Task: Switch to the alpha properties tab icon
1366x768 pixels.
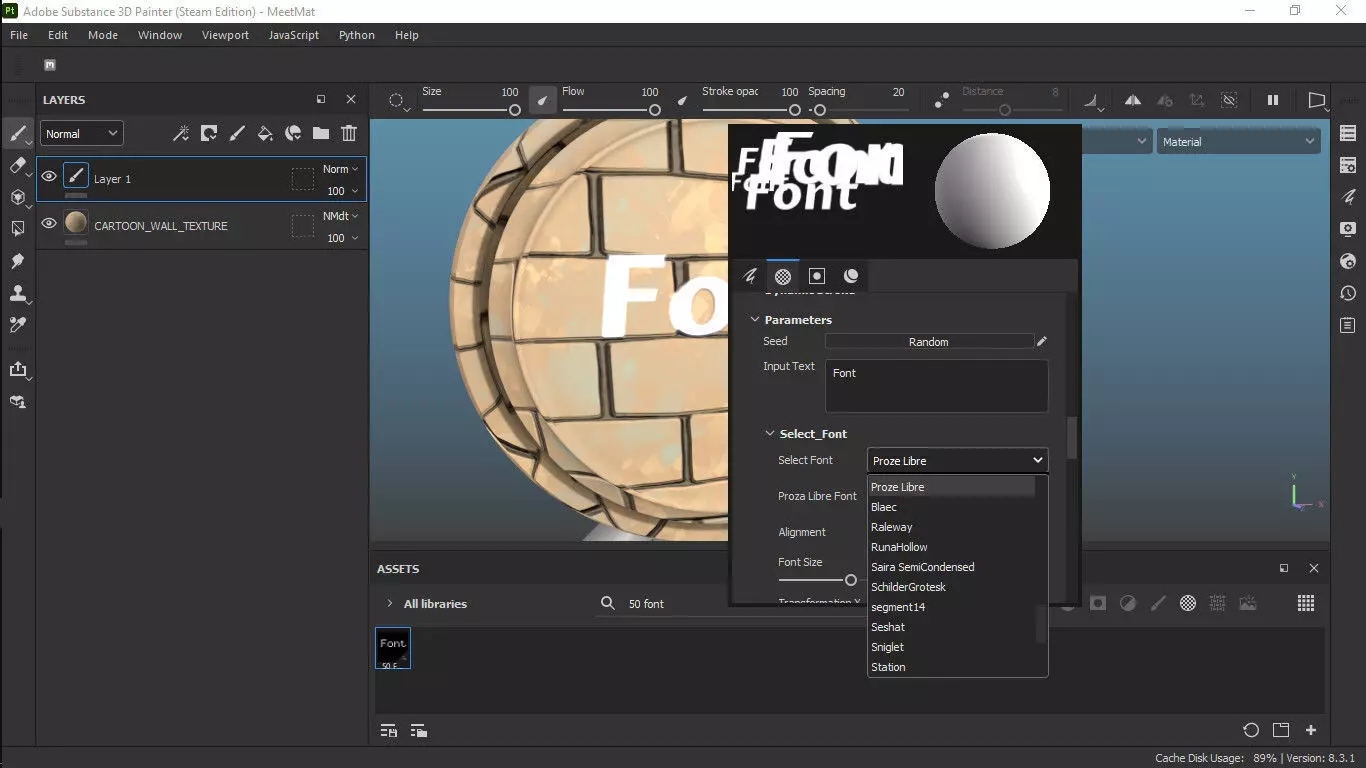Action: coord(783,276)
